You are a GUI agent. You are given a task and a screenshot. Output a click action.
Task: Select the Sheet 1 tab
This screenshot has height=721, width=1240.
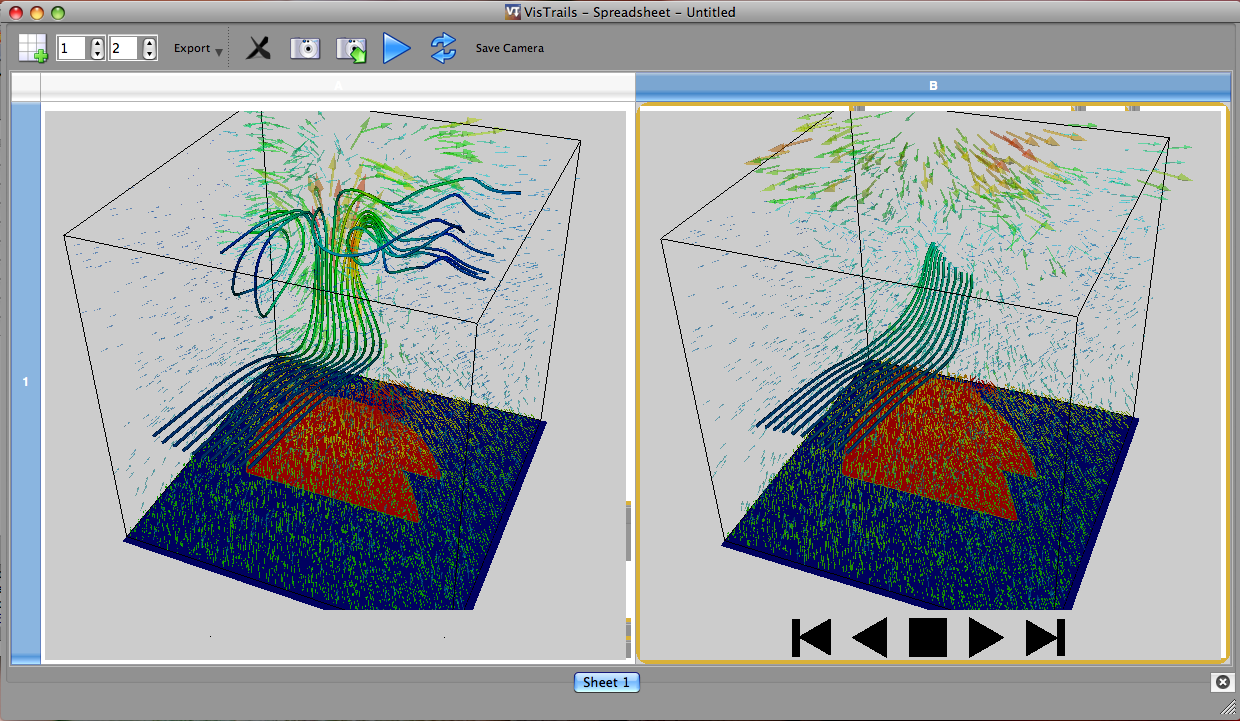tap(606, 682)
